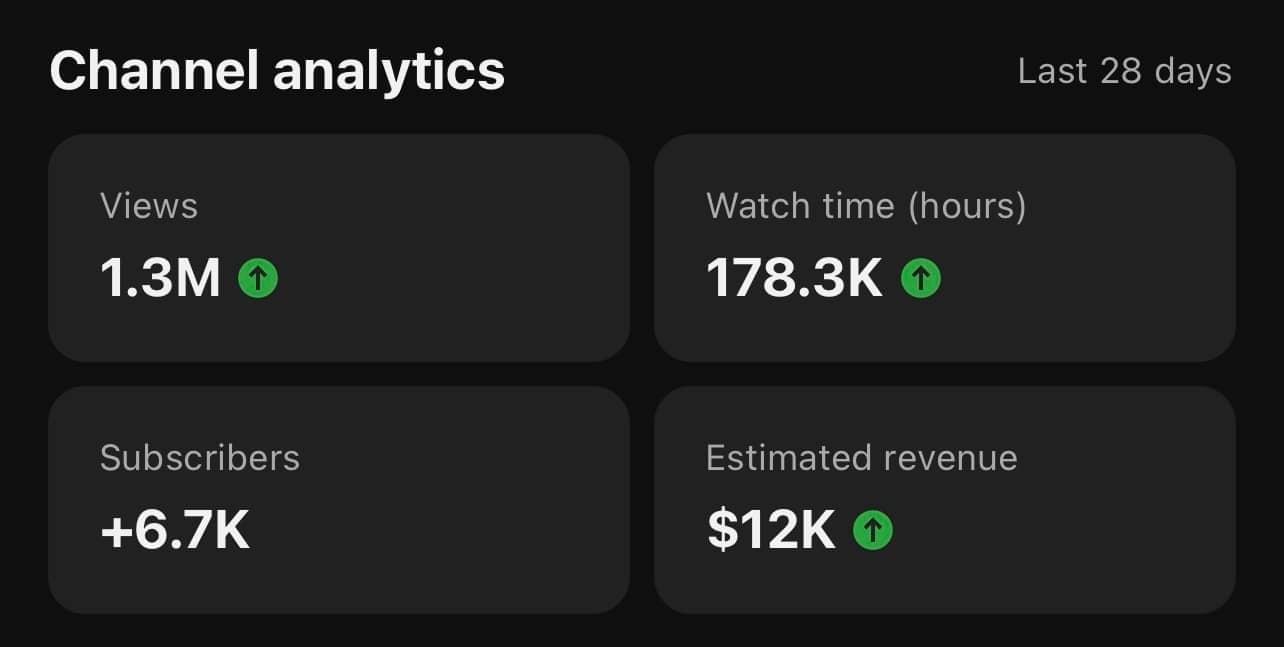Open the Estimated revenue card

945,500
